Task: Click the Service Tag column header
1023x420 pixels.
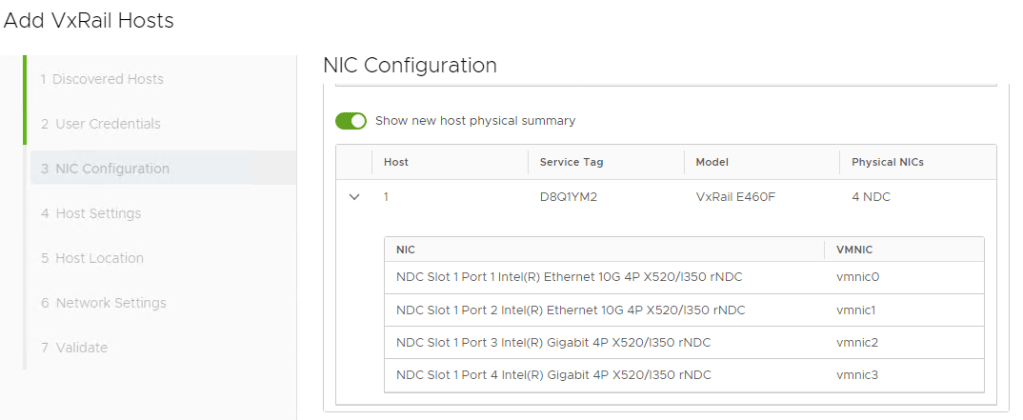Action: point(571,162)
